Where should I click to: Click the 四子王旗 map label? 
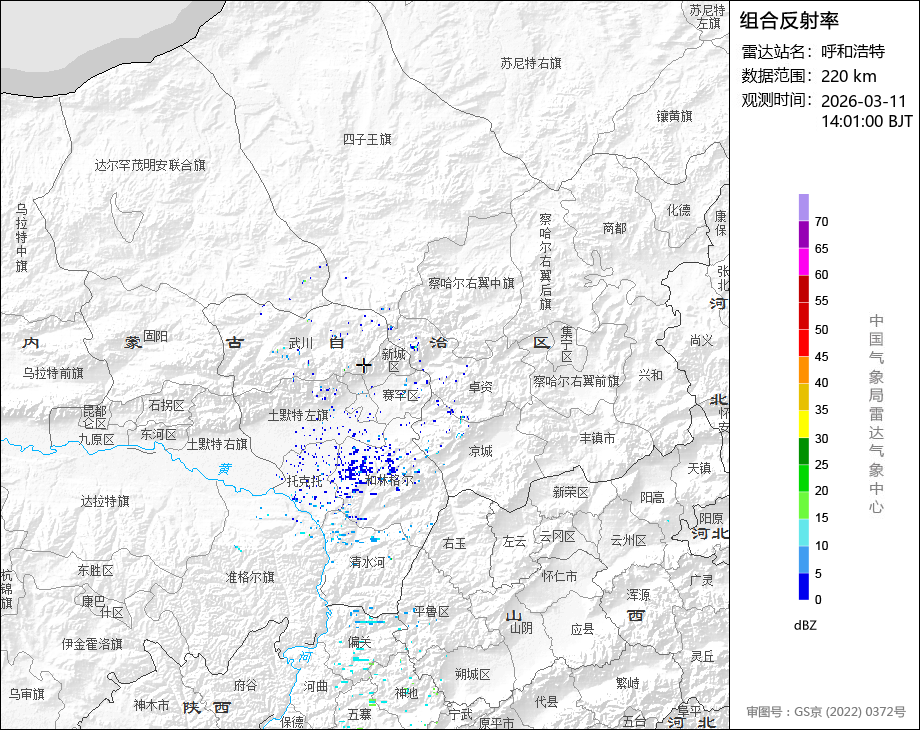[x=367, y=139]
